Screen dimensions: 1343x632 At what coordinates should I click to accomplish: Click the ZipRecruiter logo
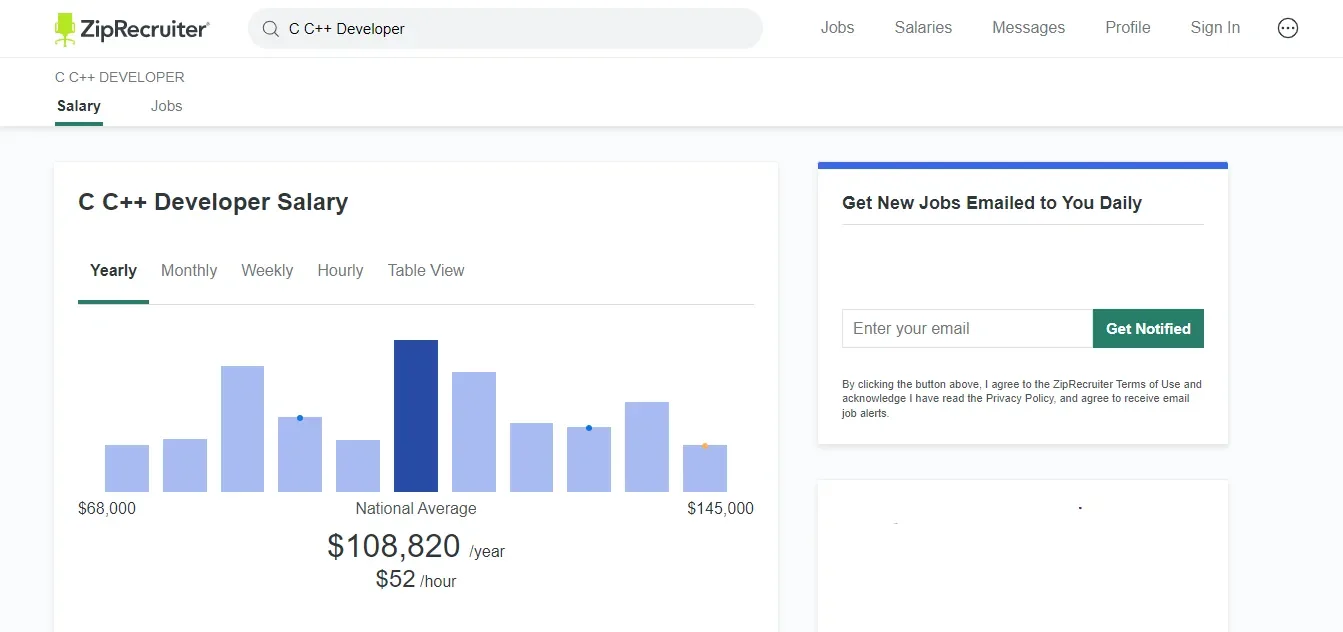point(131,29)
